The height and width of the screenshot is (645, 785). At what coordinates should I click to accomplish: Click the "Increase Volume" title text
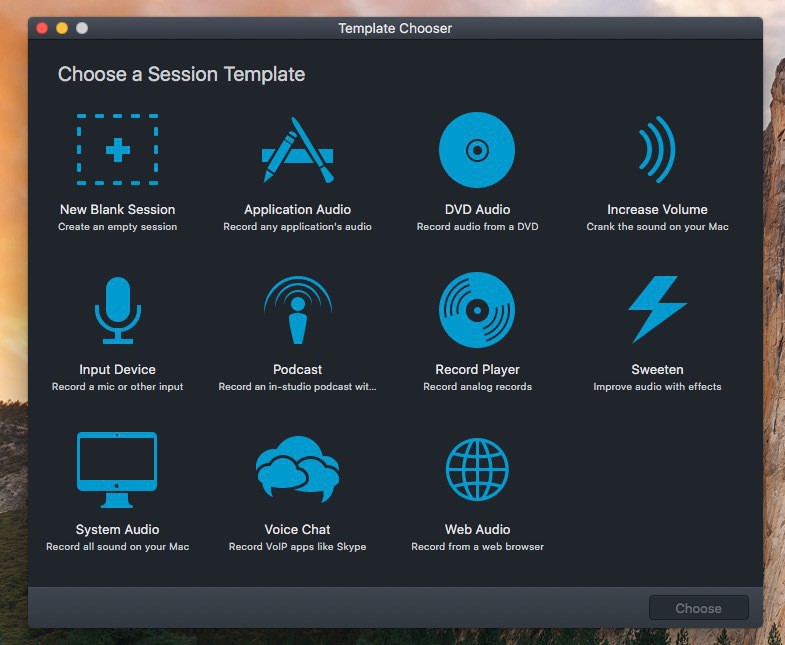pyautogui.click(x=657, y=209)
